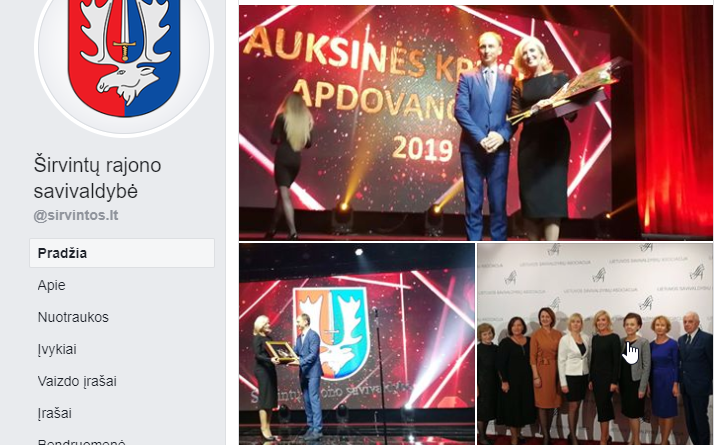Click the Širvintų rajono savivaldybė page title
The image size is (717, 445).
pyautogui.click(x=97, y=178)
